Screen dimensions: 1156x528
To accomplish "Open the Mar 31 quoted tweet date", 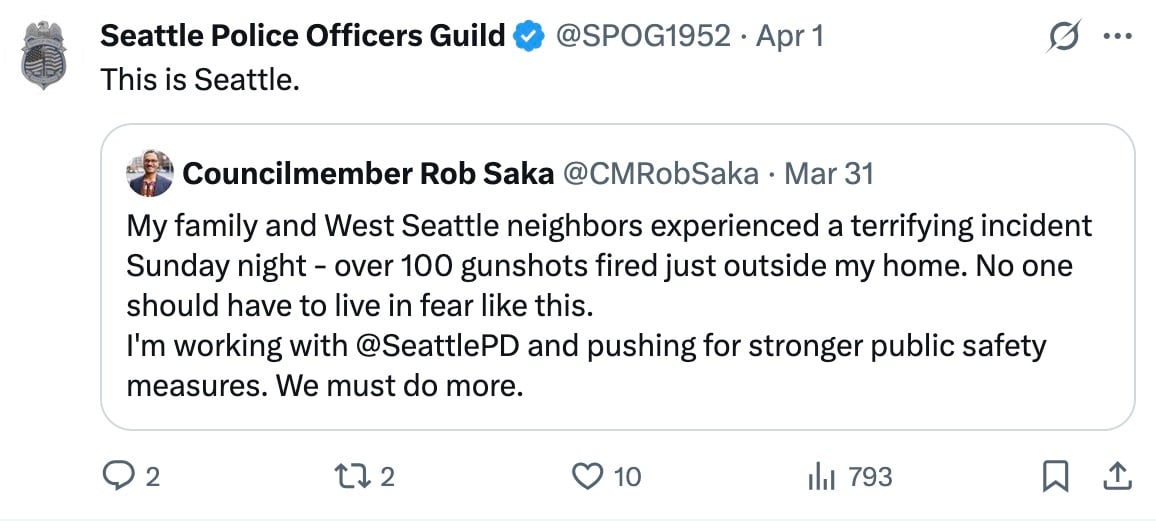I will coord(829,173).
